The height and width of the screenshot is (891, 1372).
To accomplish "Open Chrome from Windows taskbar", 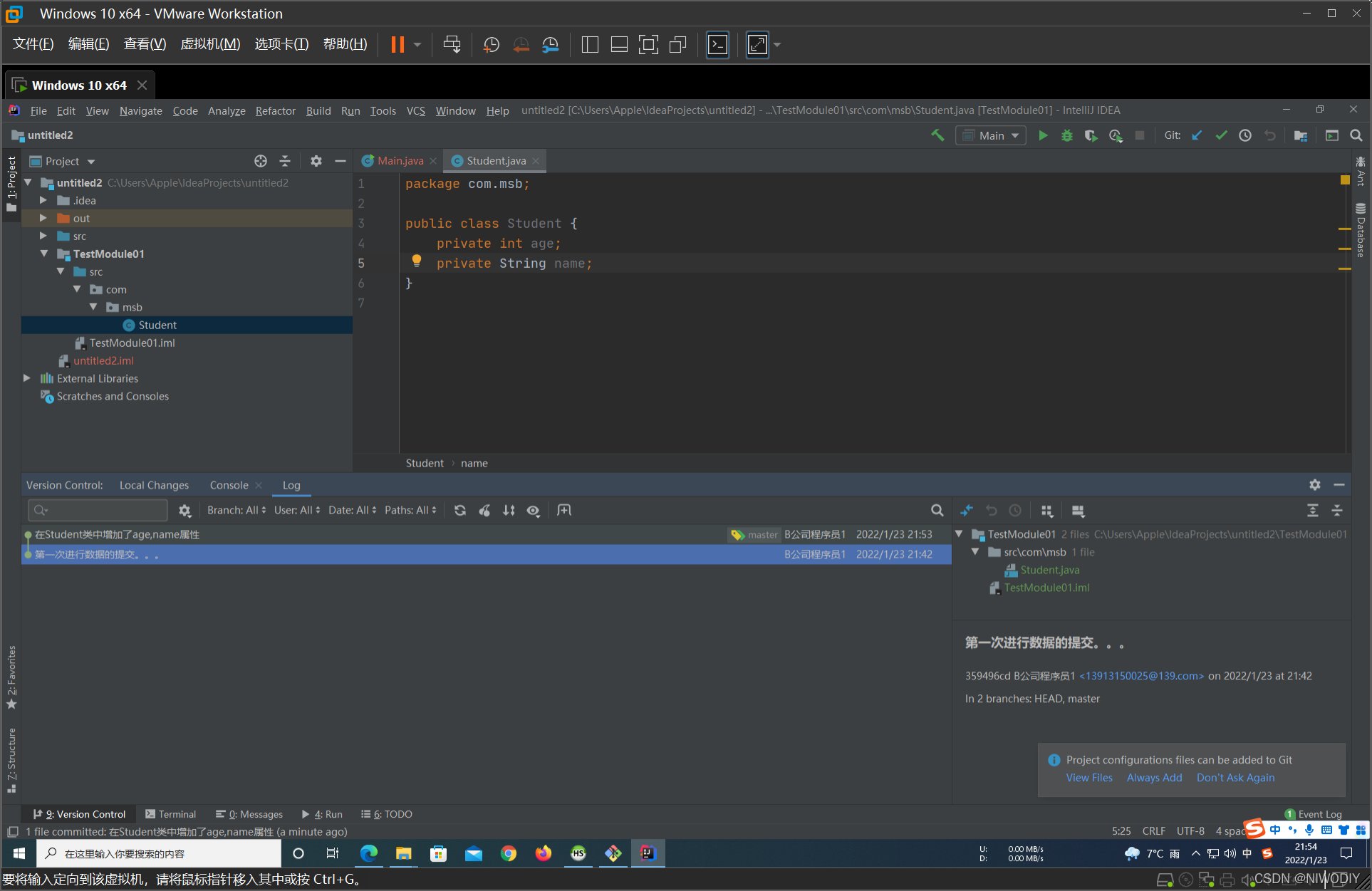I will pyautogui.click(x=508, y=853).
